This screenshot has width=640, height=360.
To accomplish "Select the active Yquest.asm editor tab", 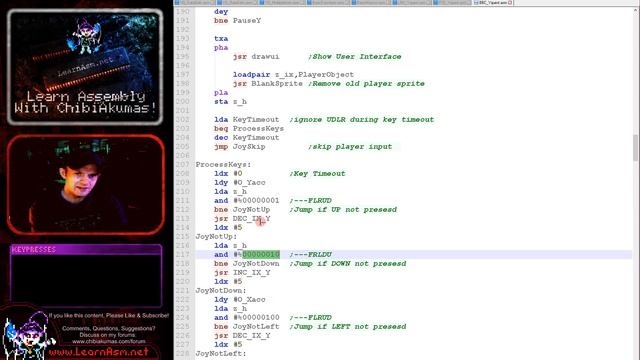I will [x=493, y=2].
